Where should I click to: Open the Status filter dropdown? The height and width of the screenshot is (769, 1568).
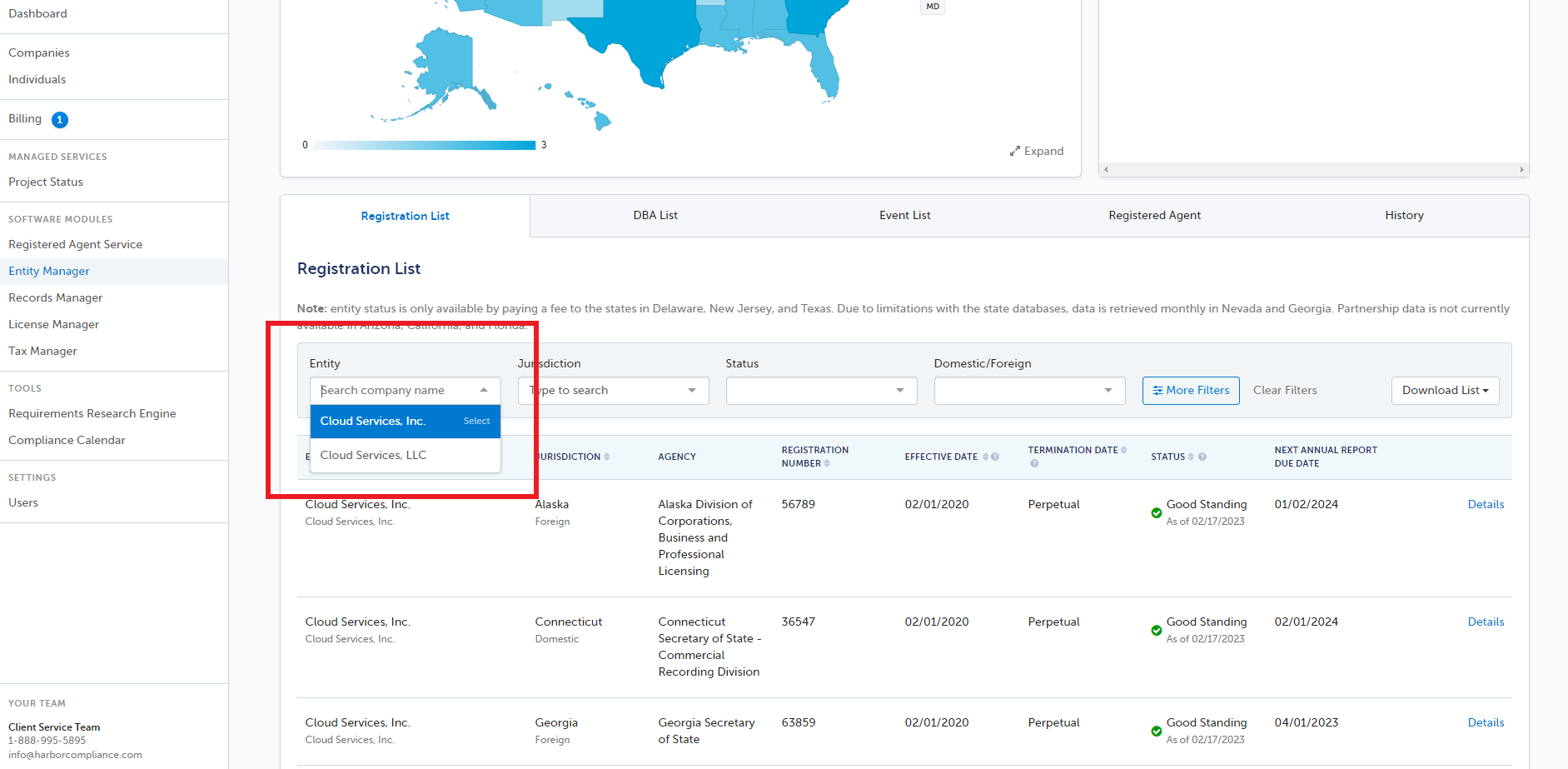pyautogui.click(x=822, y=391)
